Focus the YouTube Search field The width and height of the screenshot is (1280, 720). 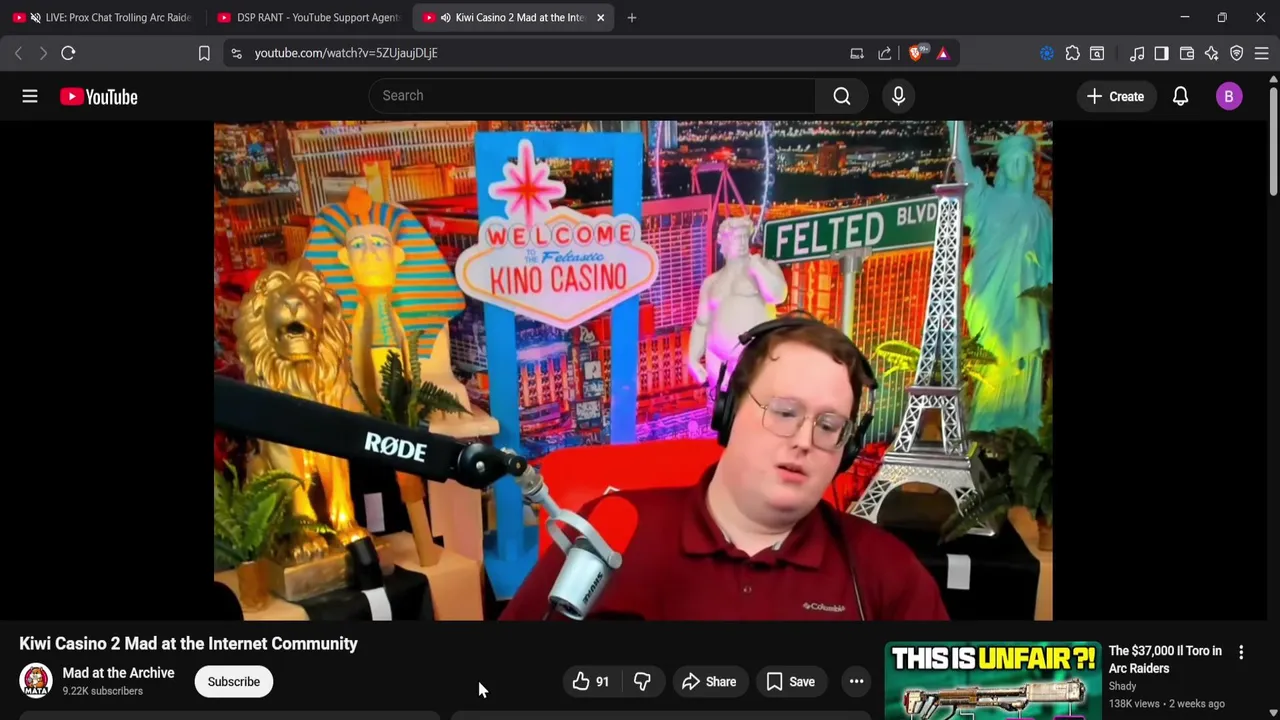click(x=592, y=96)
